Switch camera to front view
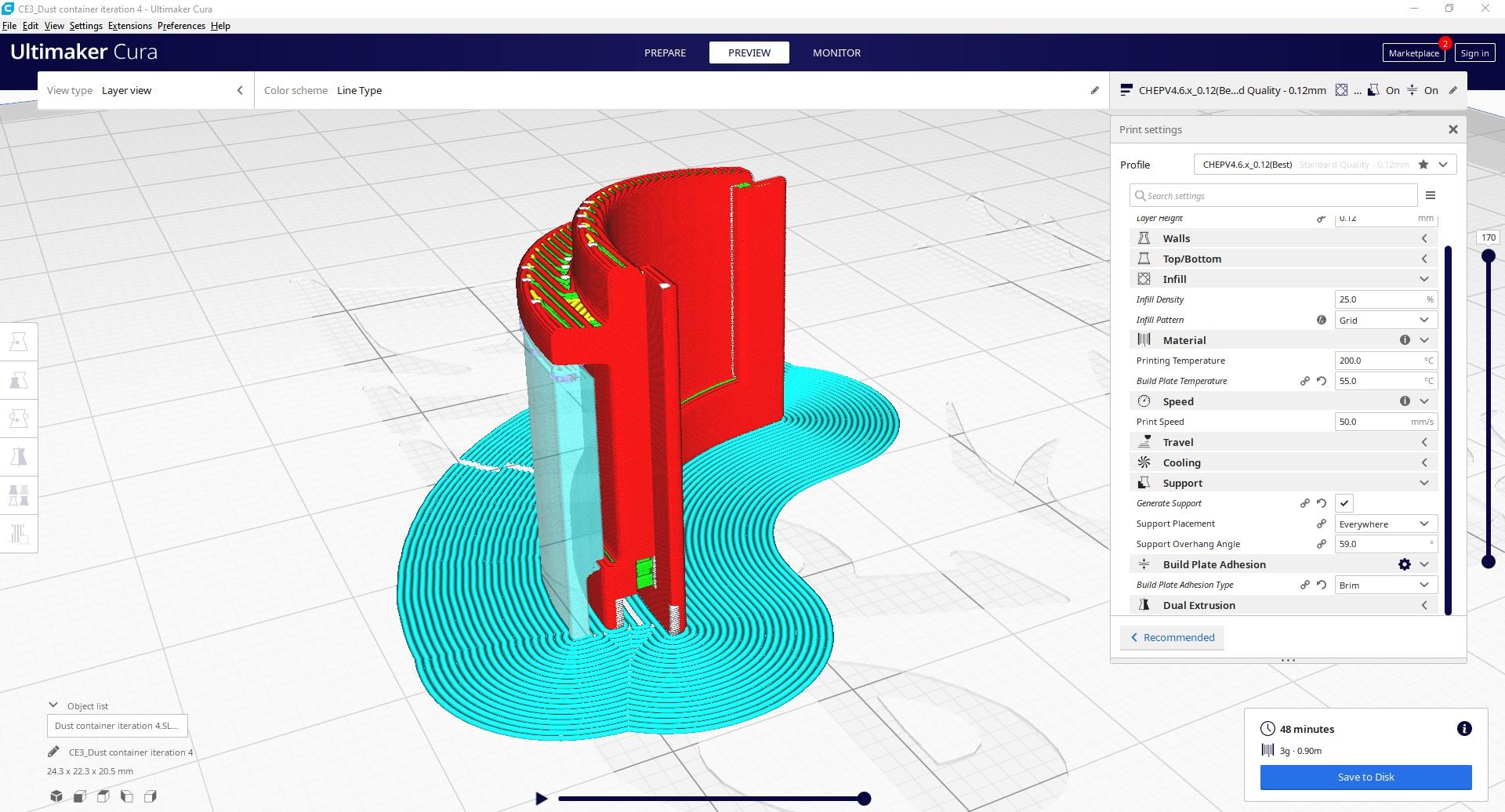 pos(80,796)
